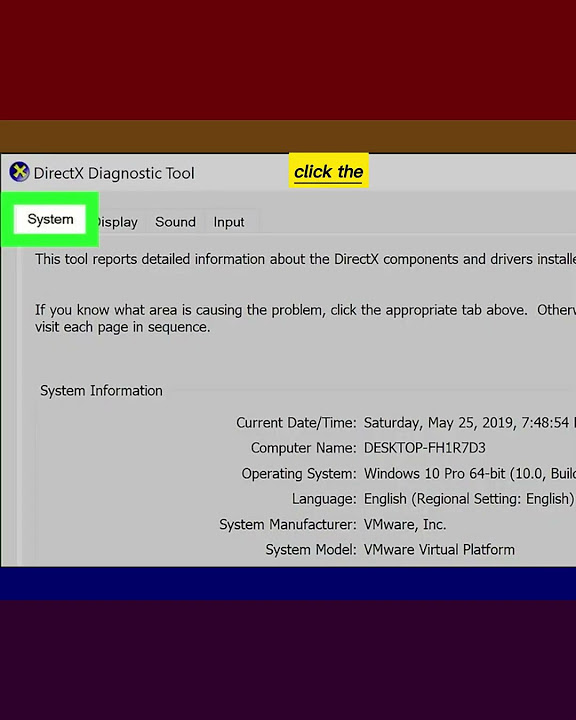Click the System Manufacturer label

[288, 524]
